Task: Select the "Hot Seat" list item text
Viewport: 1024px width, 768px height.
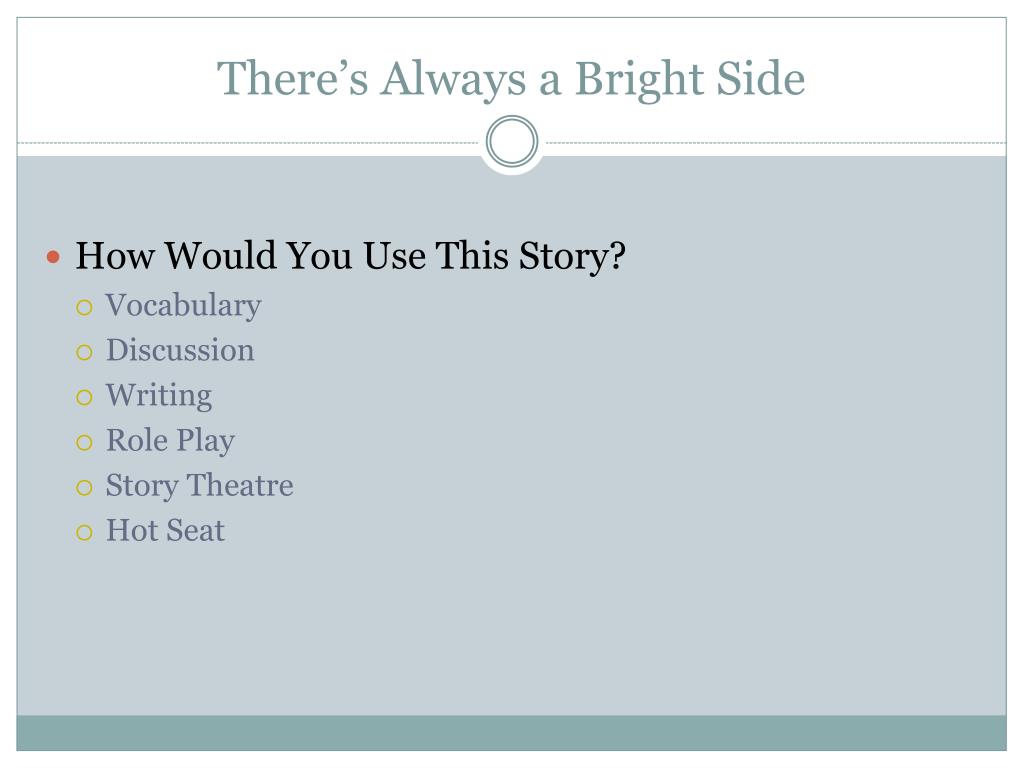Action: [x=166, y=530]
